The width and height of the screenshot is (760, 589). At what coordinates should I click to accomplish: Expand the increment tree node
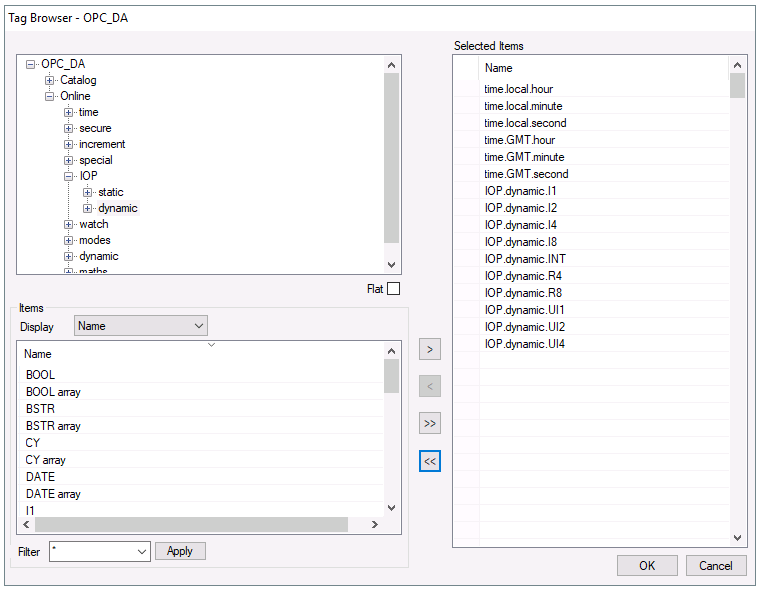point(68,144)
